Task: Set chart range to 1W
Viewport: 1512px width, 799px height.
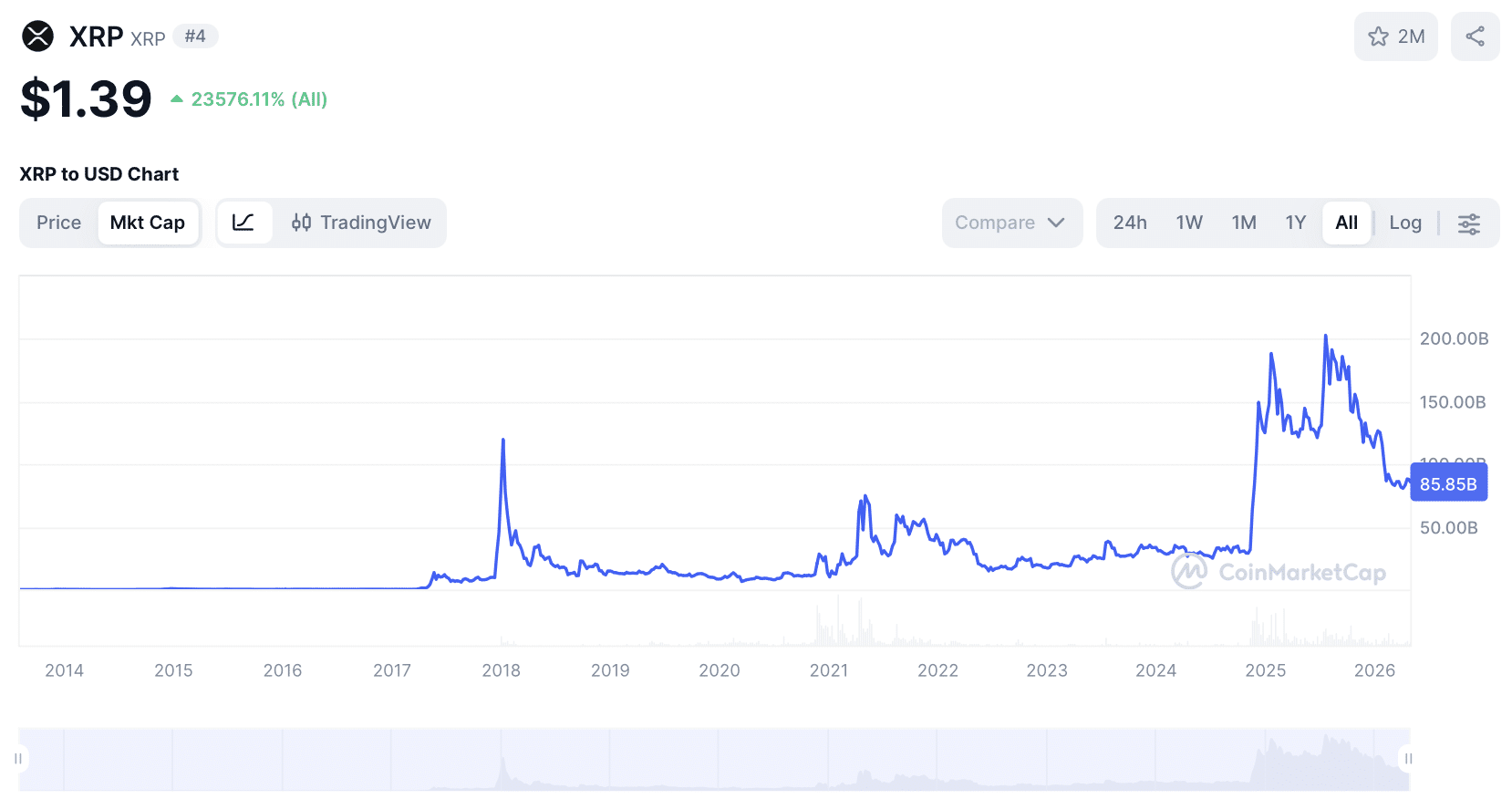Action: tap(1189, 223)
